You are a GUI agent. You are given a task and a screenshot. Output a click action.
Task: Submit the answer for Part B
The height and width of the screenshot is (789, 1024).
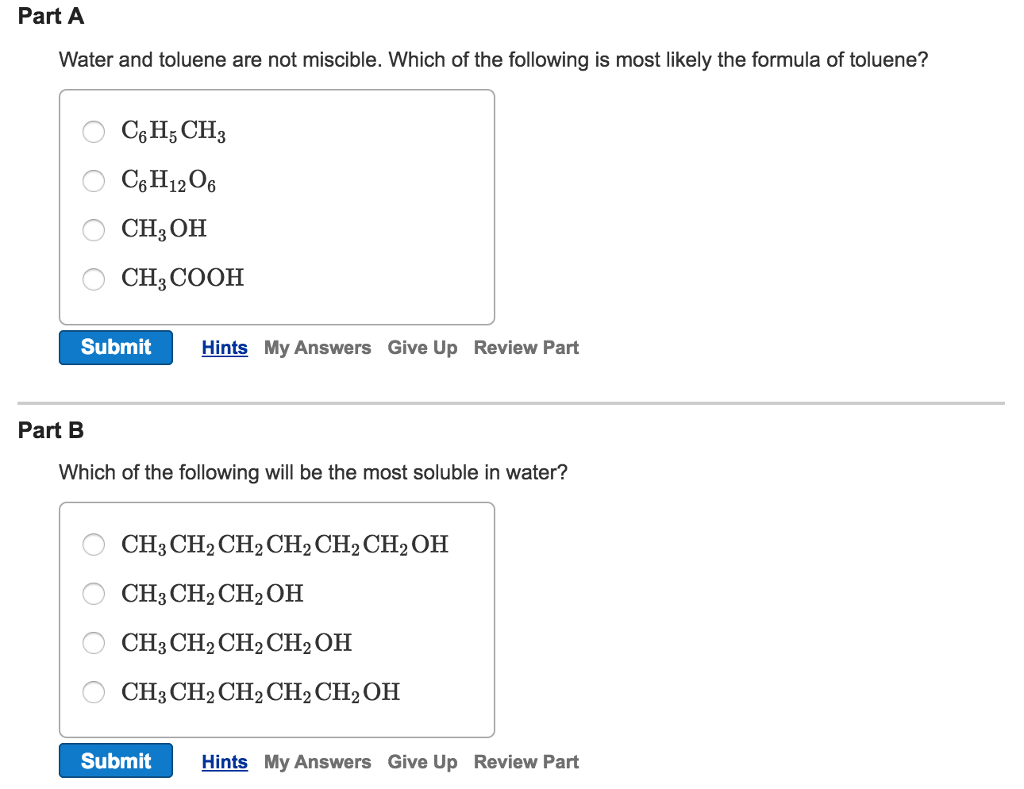(115, 761)
